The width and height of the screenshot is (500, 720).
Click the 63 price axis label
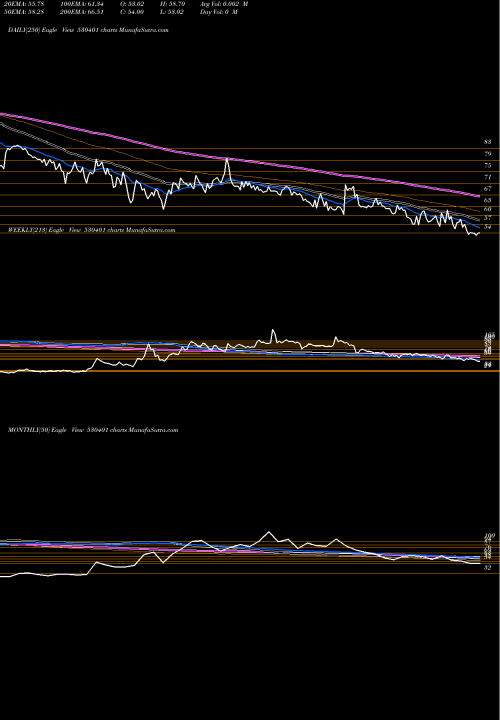point(488,200)
